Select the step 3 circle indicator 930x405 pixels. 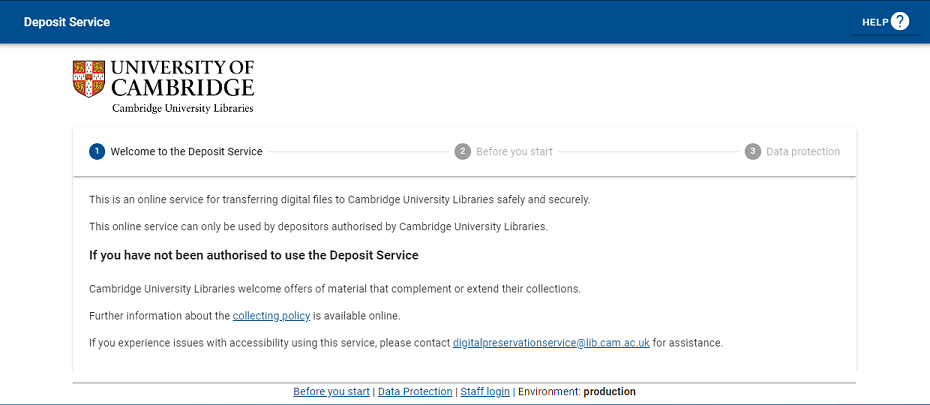click(x=753, y=151)
